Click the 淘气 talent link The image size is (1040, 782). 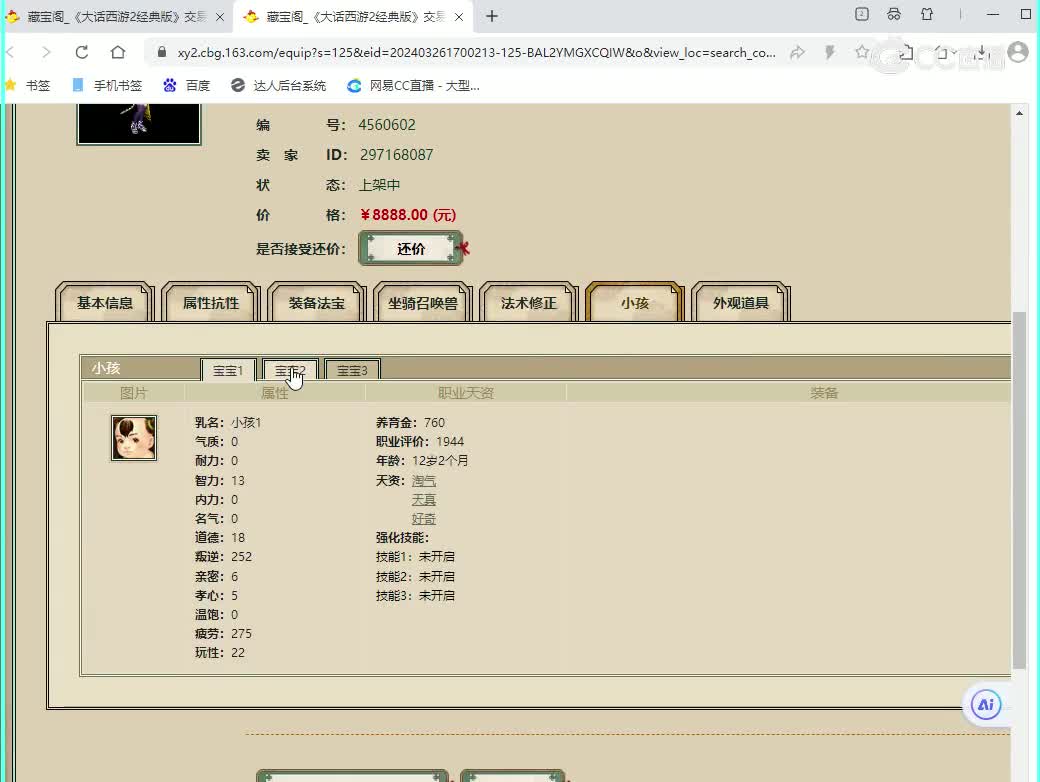point(424,480)
